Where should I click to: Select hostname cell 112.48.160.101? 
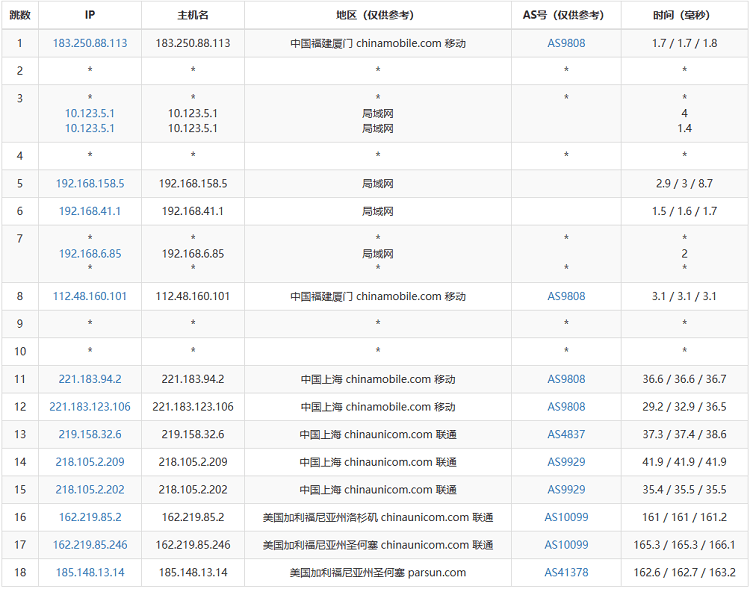coord(193,296)
